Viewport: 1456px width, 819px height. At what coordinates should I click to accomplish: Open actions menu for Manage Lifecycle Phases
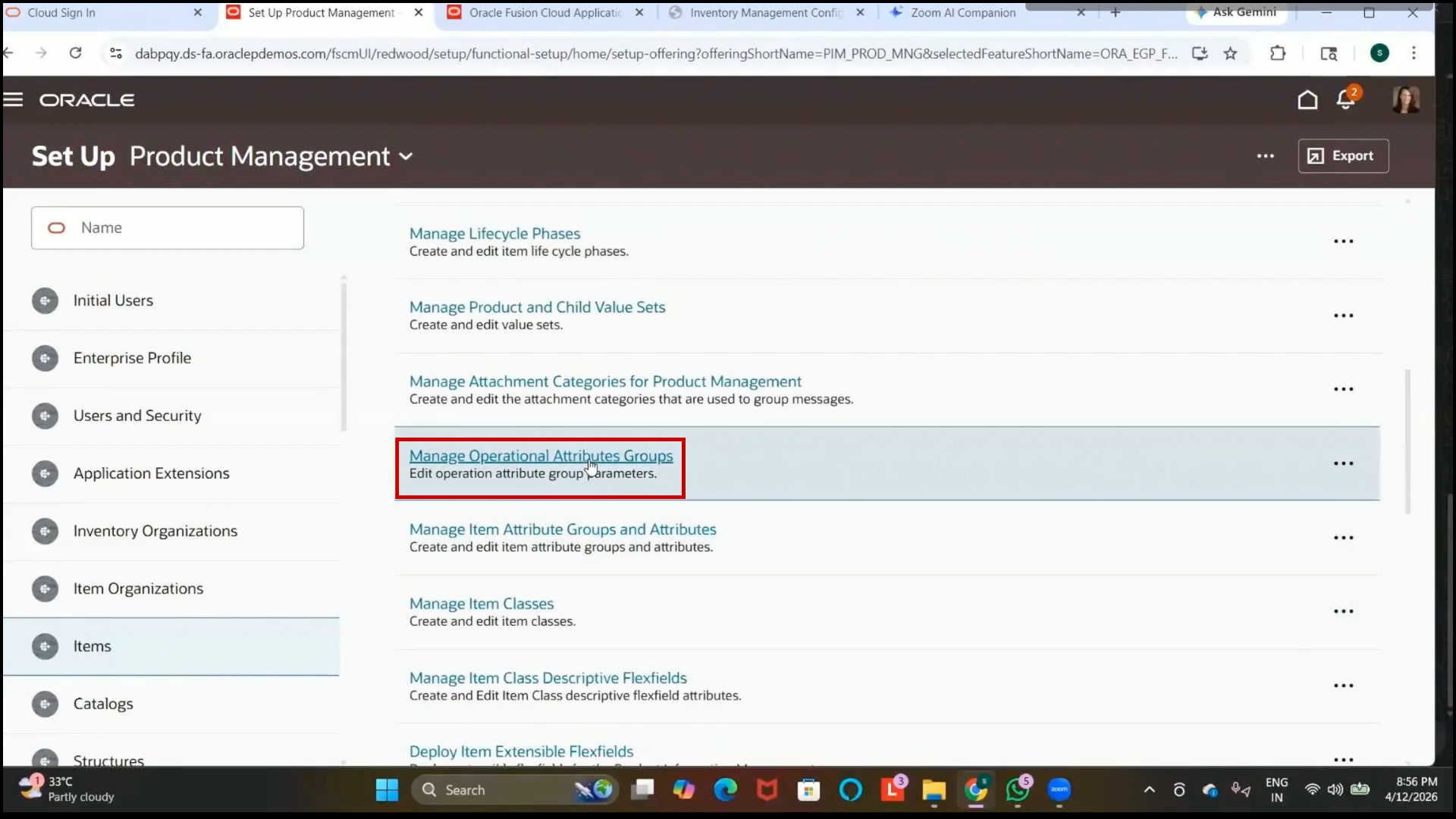click(x=1343, y=241)
